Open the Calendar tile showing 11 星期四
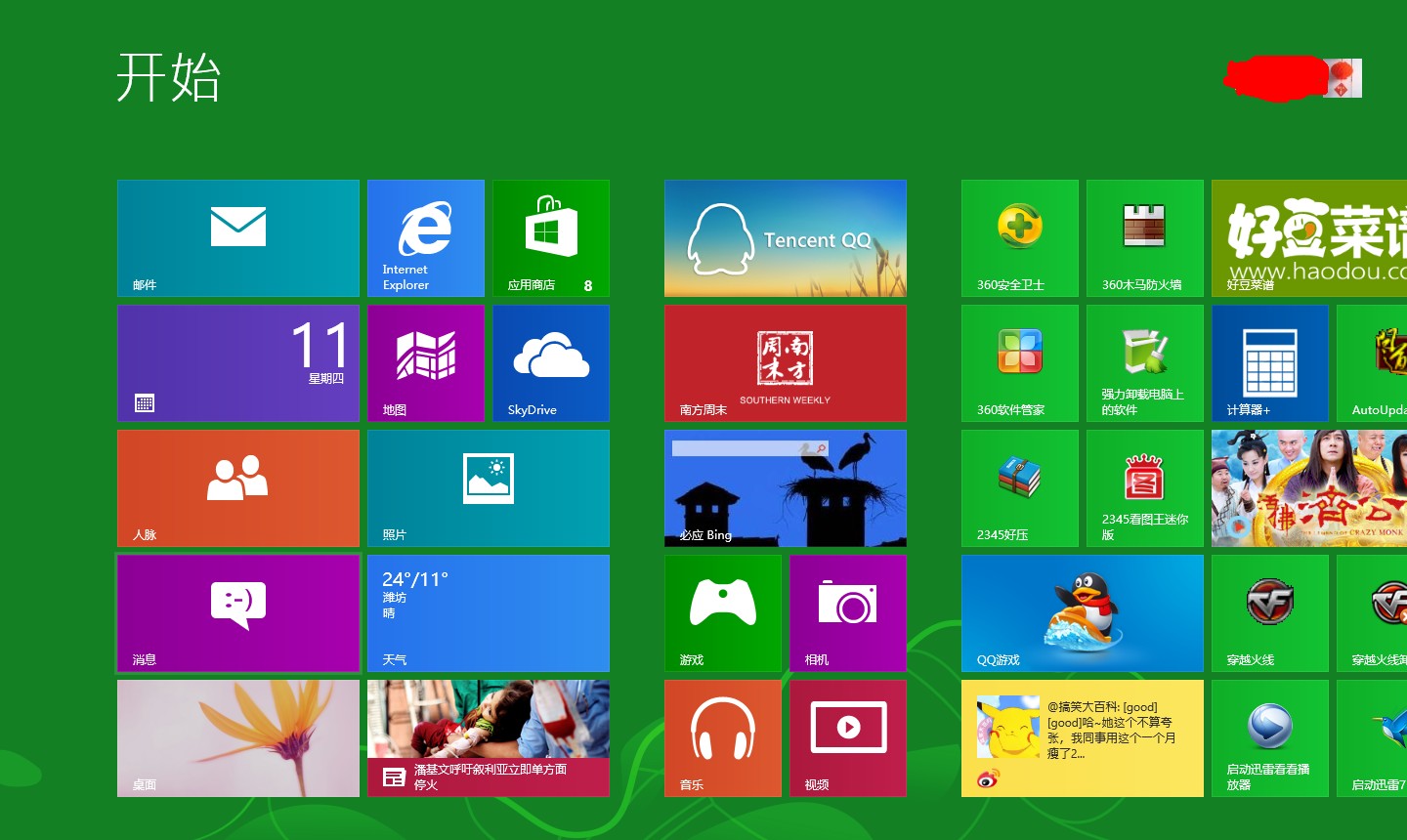 click(238, 363)
